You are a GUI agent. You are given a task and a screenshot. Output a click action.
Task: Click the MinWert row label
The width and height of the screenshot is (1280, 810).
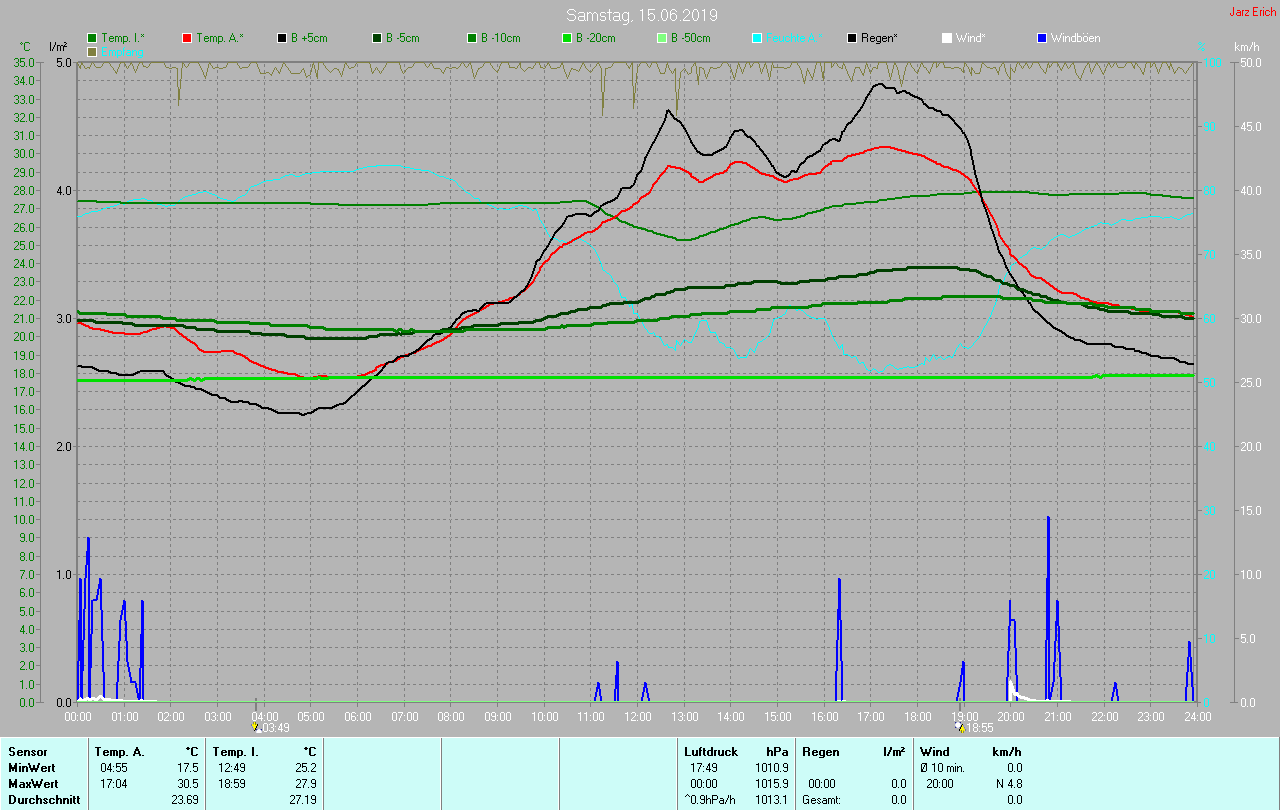point(32,768)
